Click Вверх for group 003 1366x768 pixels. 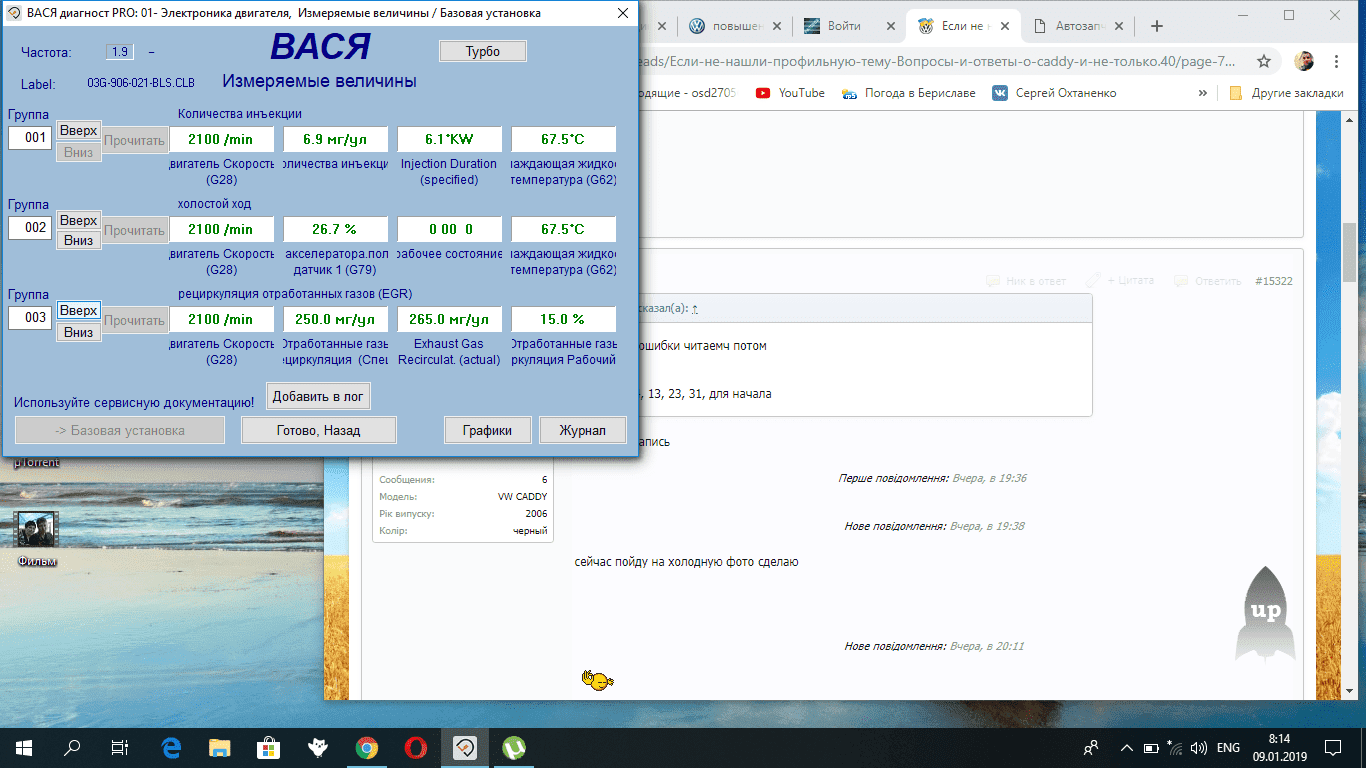pyautogui.click(x=78, y=310)
